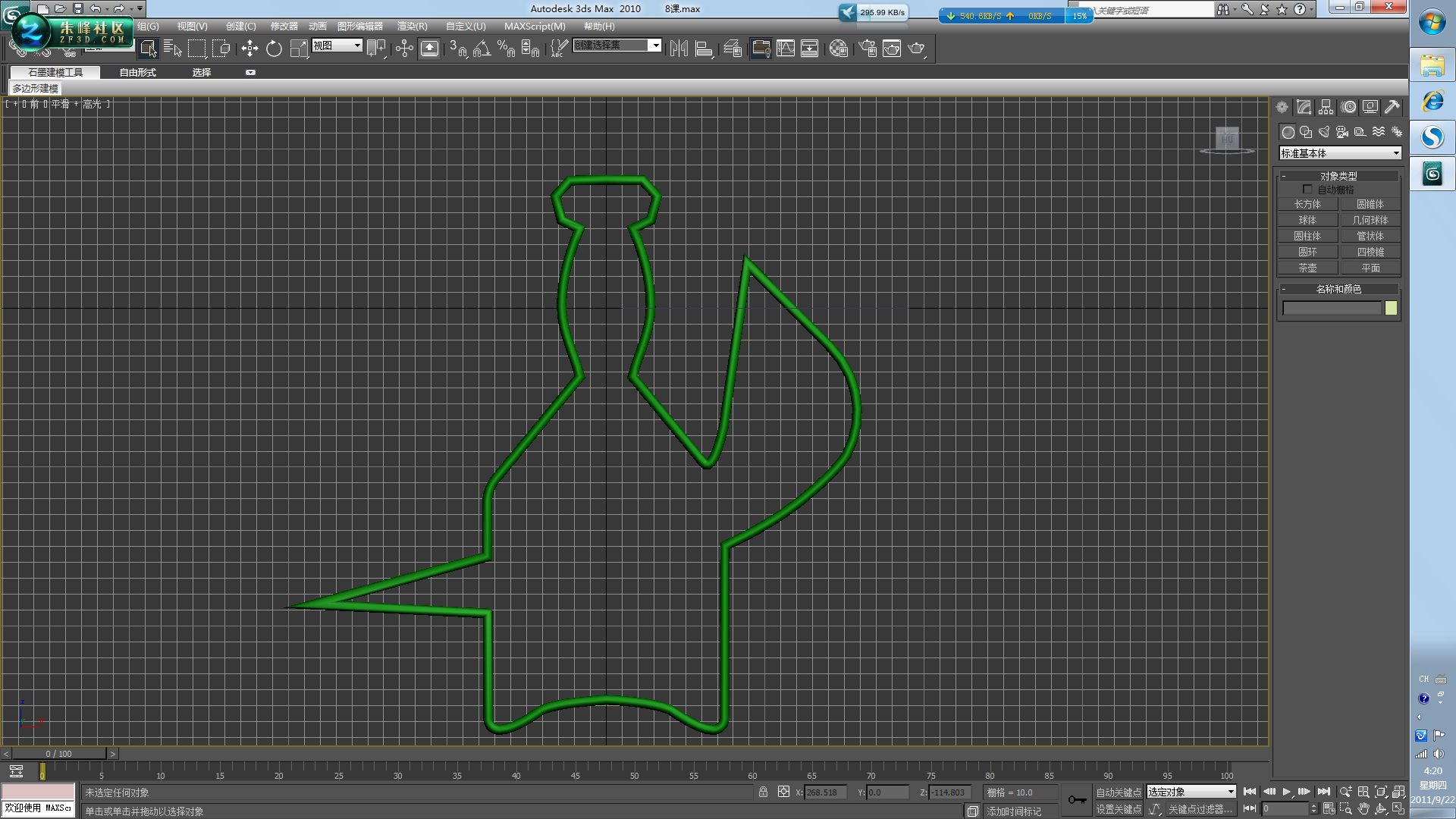Open 选定对象 key filter dropdown
Image resolution: width=1456 pixels, height=819 pixels.
coord(1191,792)
